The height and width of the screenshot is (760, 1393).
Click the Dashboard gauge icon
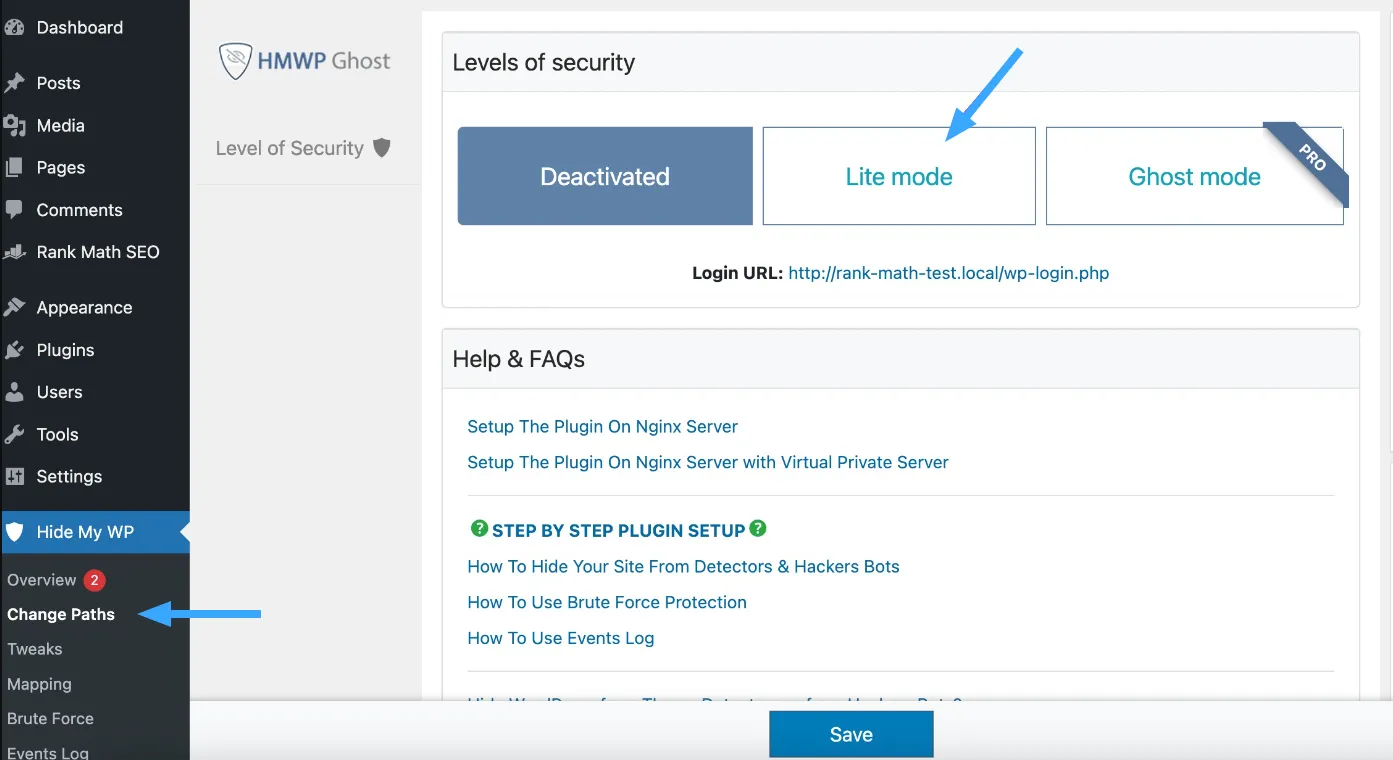point(14,28)
